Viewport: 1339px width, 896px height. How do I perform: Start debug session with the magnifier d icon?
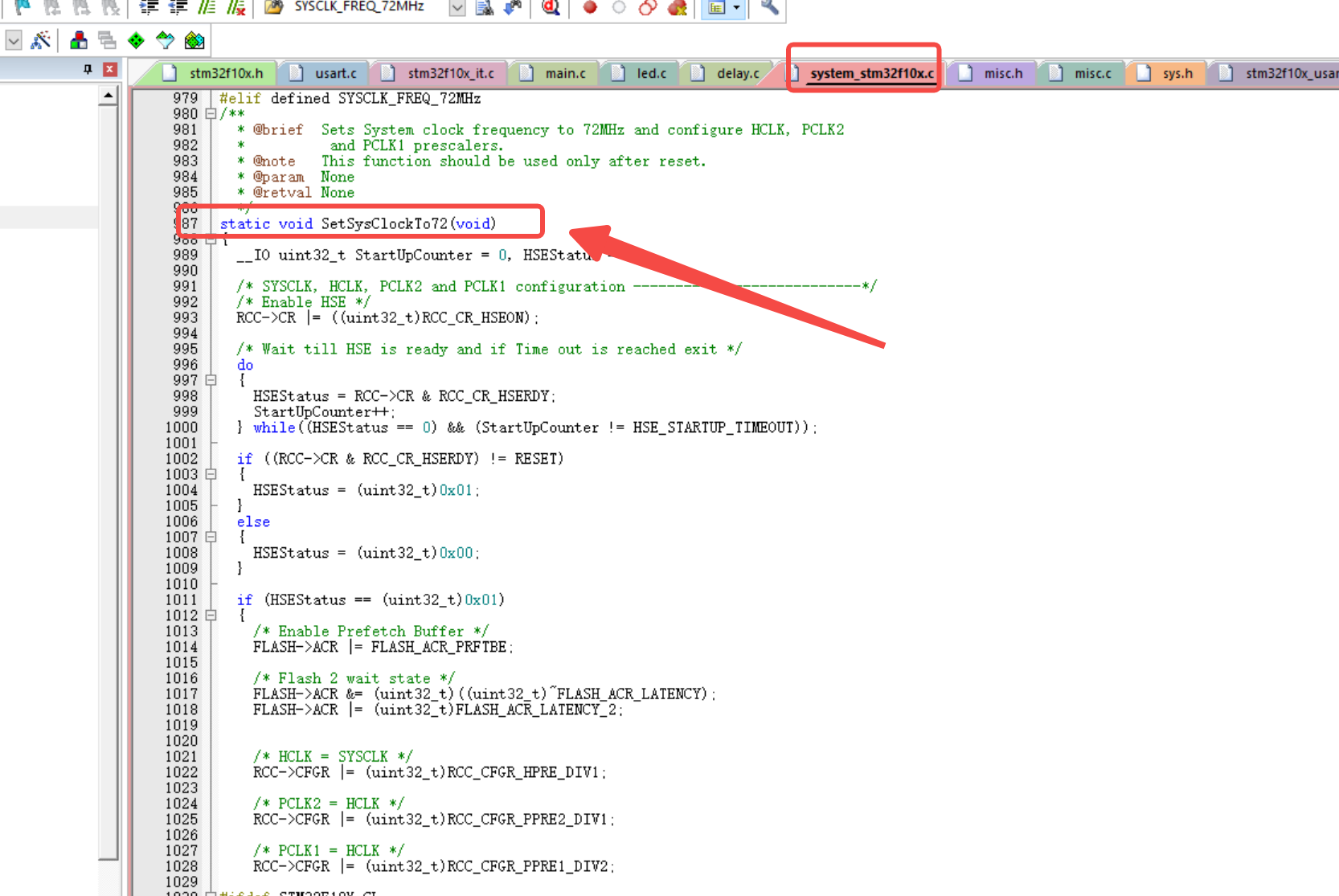[x=551, y=7]
